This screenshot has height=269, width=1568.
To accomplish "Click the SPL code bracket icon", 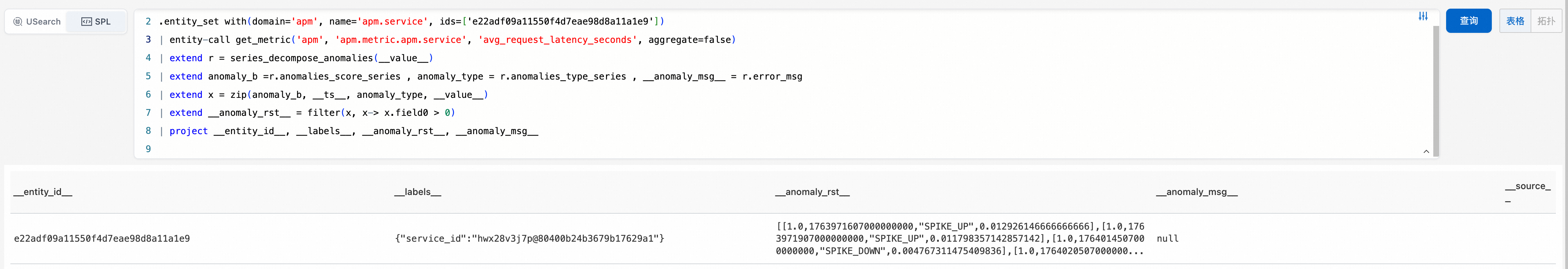I will click(x=87, y=22).
